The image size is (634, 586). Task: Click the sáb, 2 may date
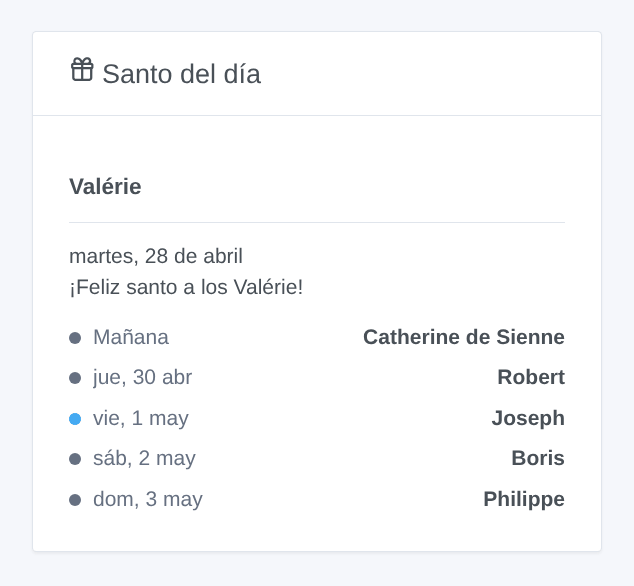pyautogui.click(x=144, y=459)
